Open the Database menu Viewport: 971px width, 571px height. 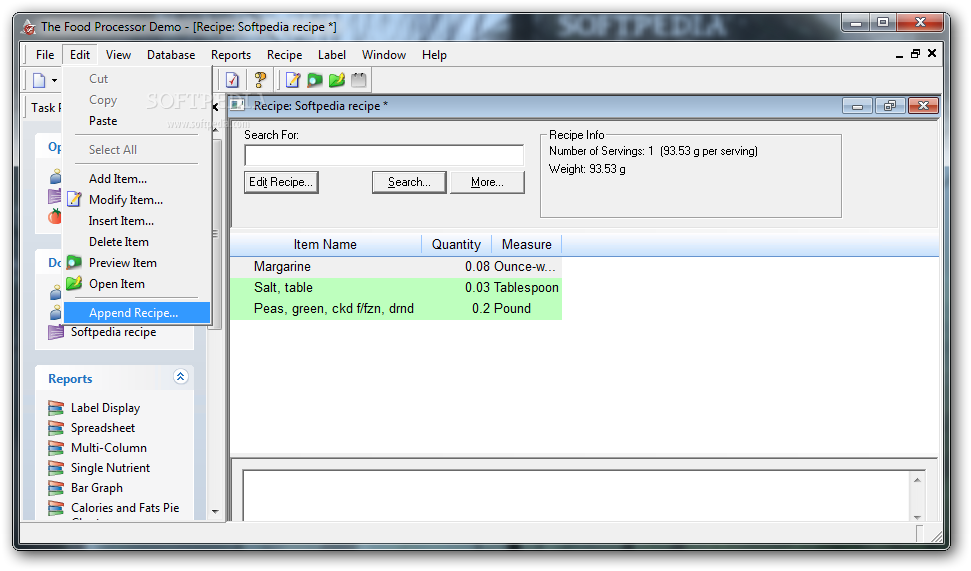[171, 54]
